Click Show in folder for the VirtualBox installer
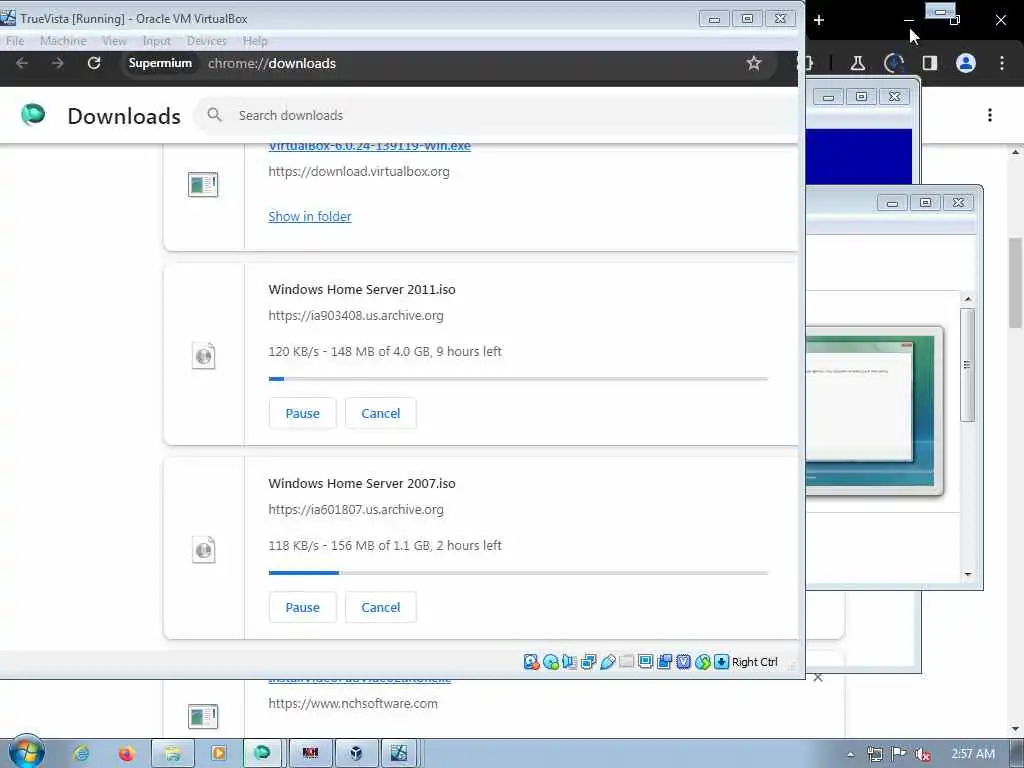Image resolution: width=1024 pixels, height=768 pixels. [310, 216]
